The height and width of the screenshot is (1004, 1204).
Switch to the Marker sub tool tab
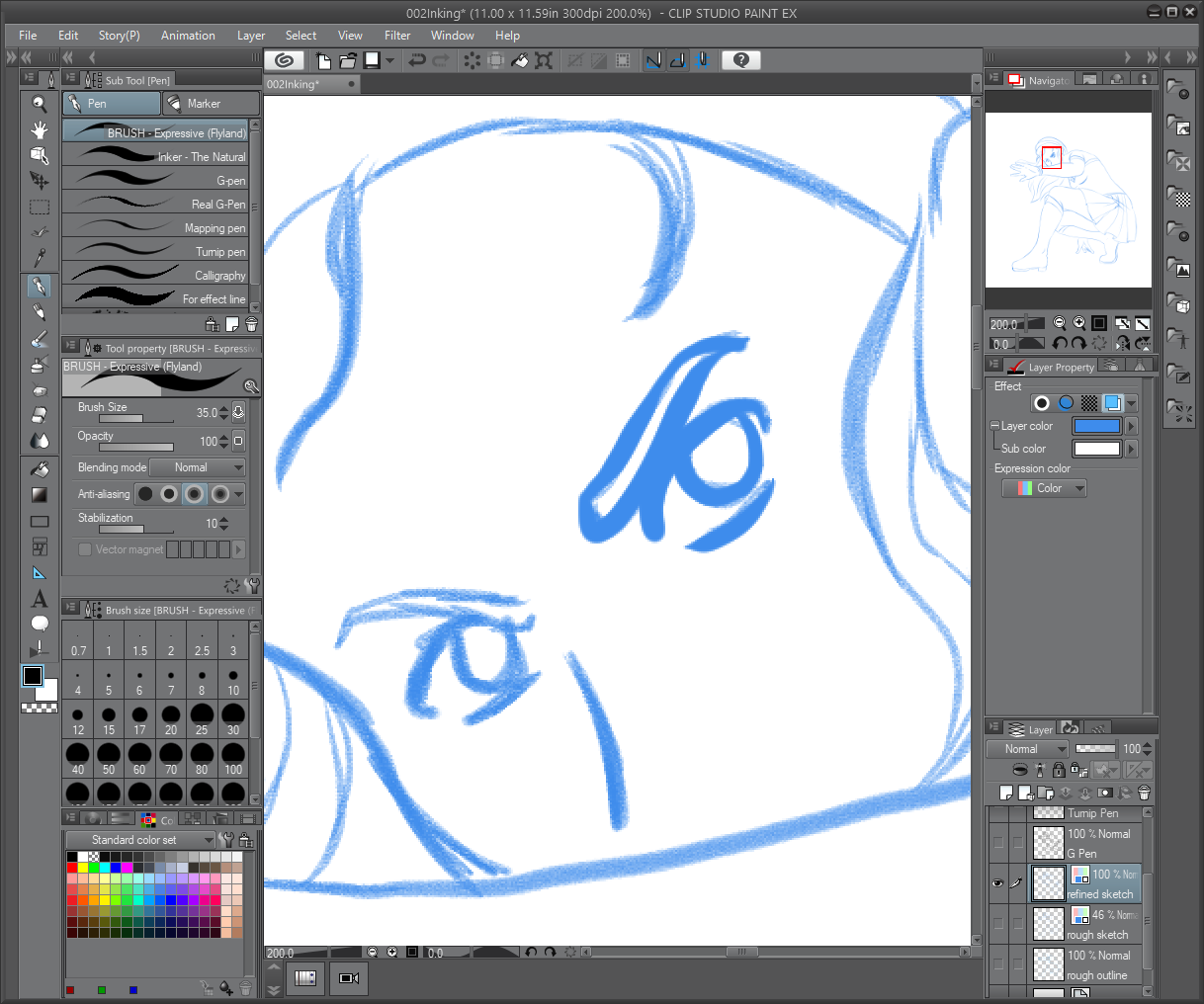pos(211,104)
